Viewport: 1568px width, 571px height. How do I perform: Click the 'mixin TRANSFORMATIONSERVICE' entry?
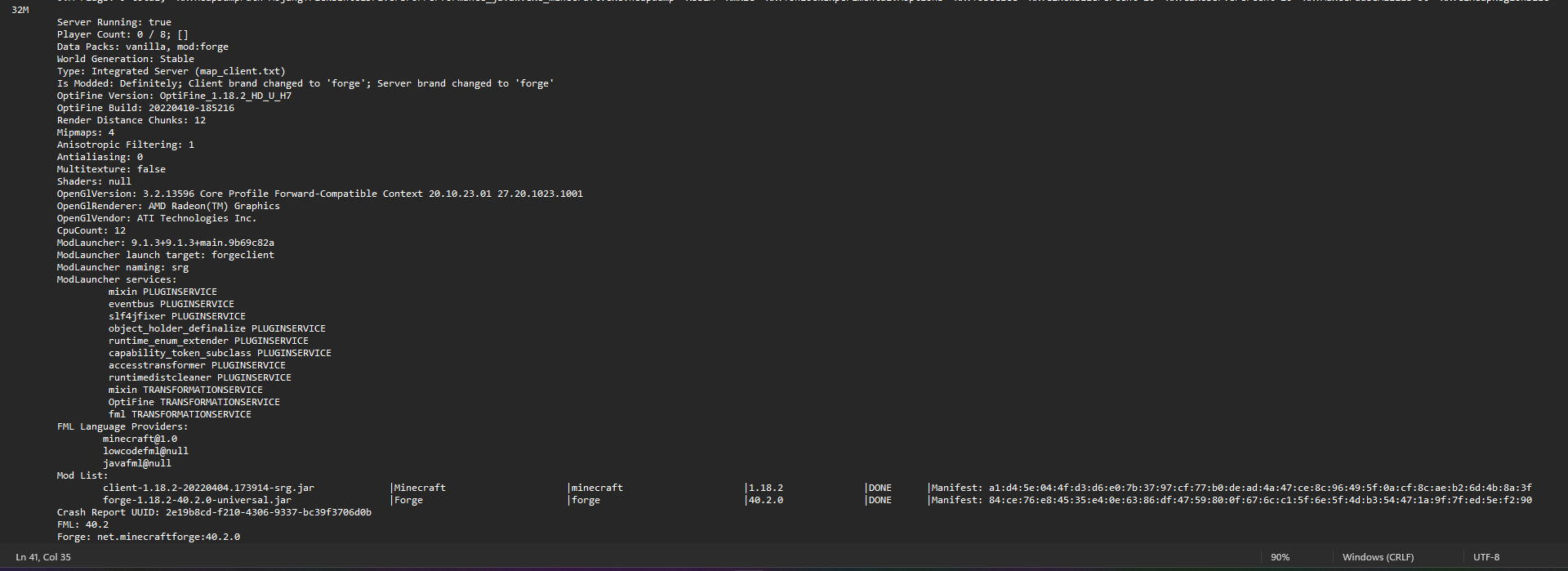185,390
